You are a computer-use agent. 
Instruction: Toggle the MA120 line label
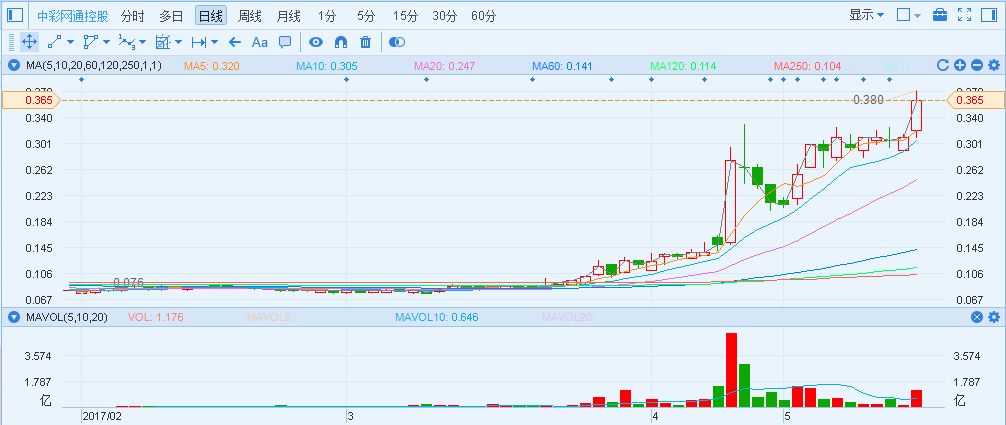683,65
